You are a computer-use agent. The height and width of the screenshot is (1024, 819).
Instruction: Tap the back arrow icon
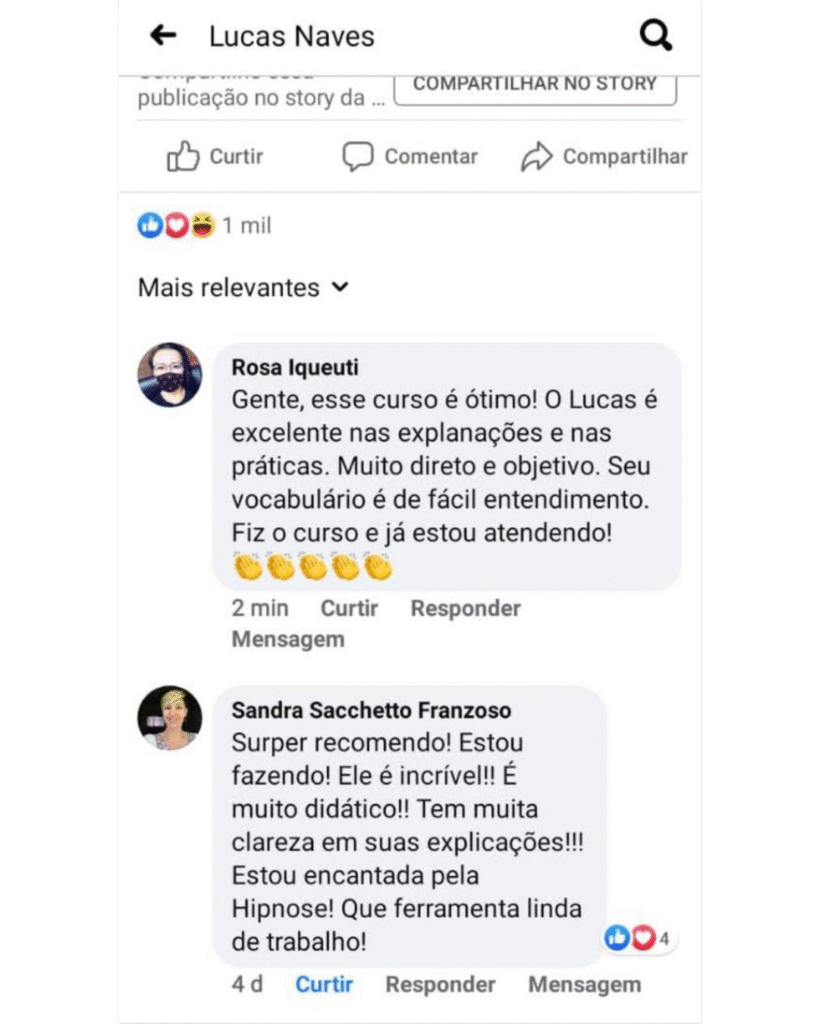pos(163,36)
